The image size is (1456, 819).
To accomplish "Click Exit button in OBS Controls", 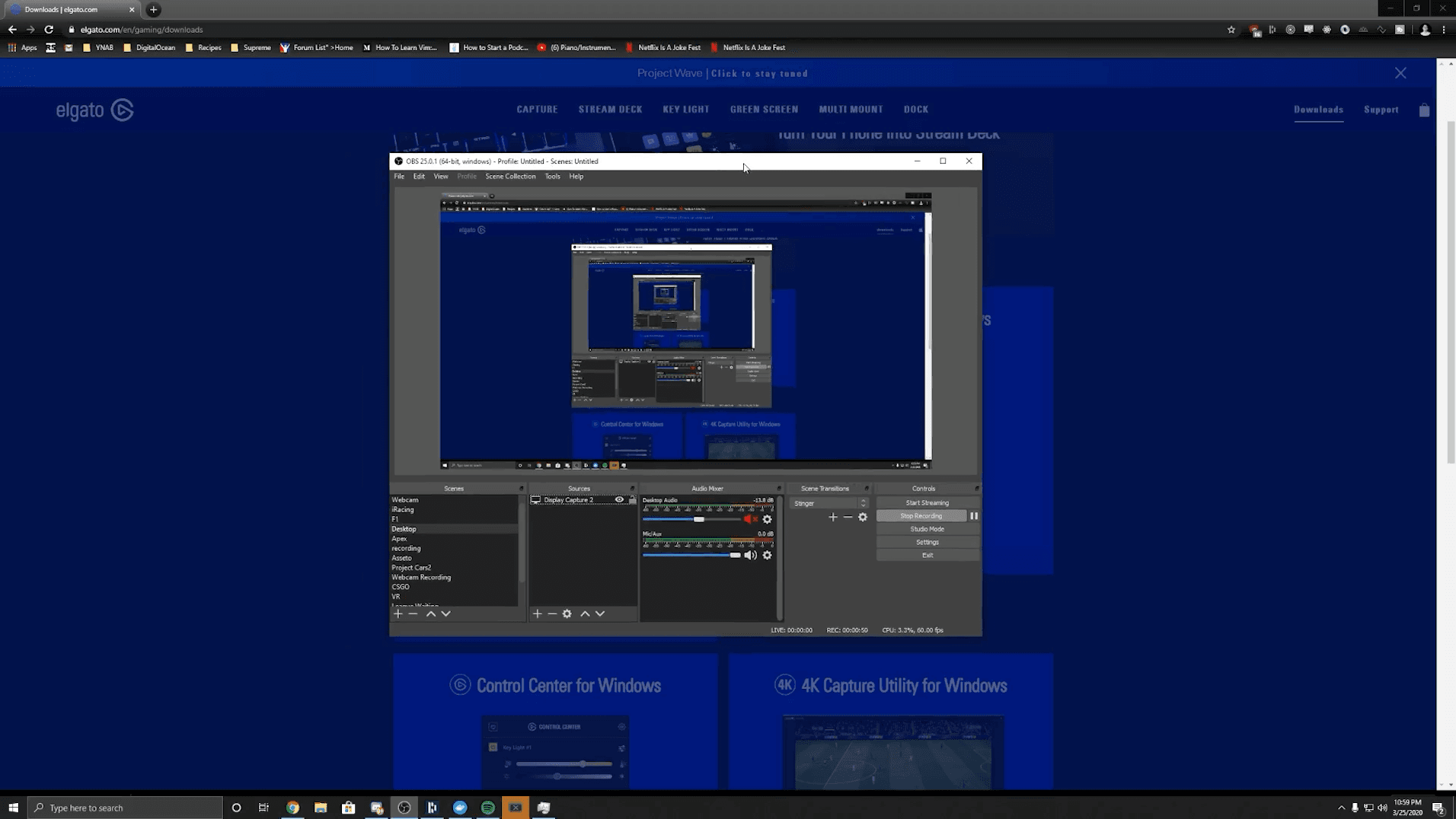I will (x=927, y=555).
